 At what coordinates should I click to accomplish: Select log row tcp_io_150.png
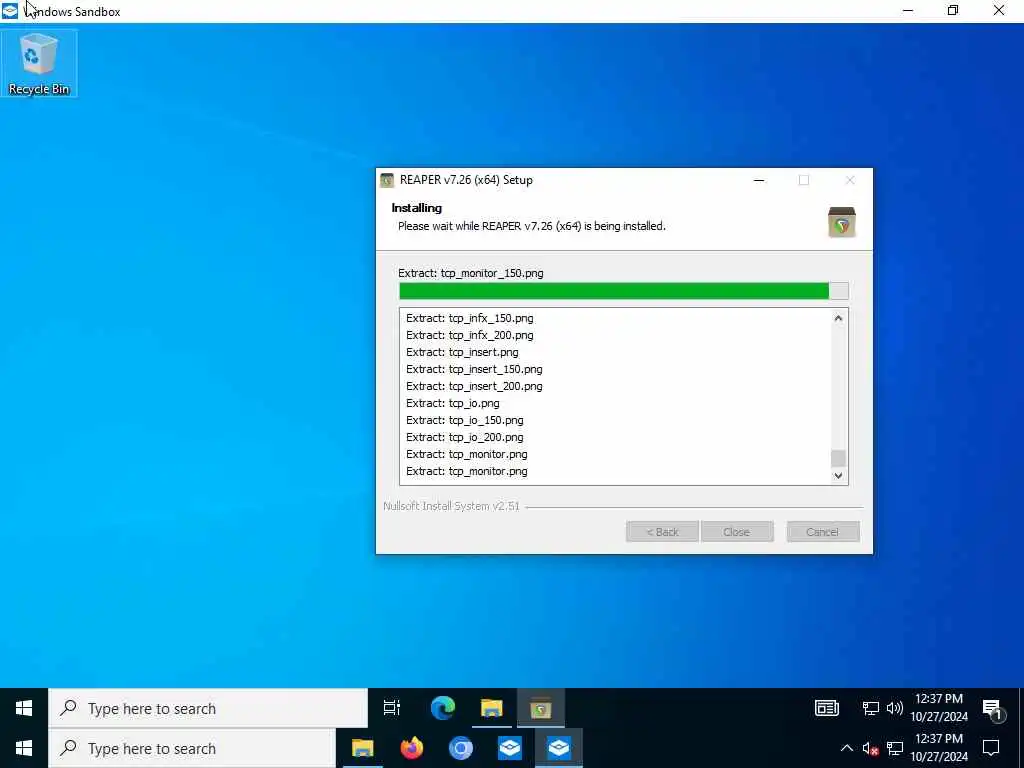click(x=464, y=420)
